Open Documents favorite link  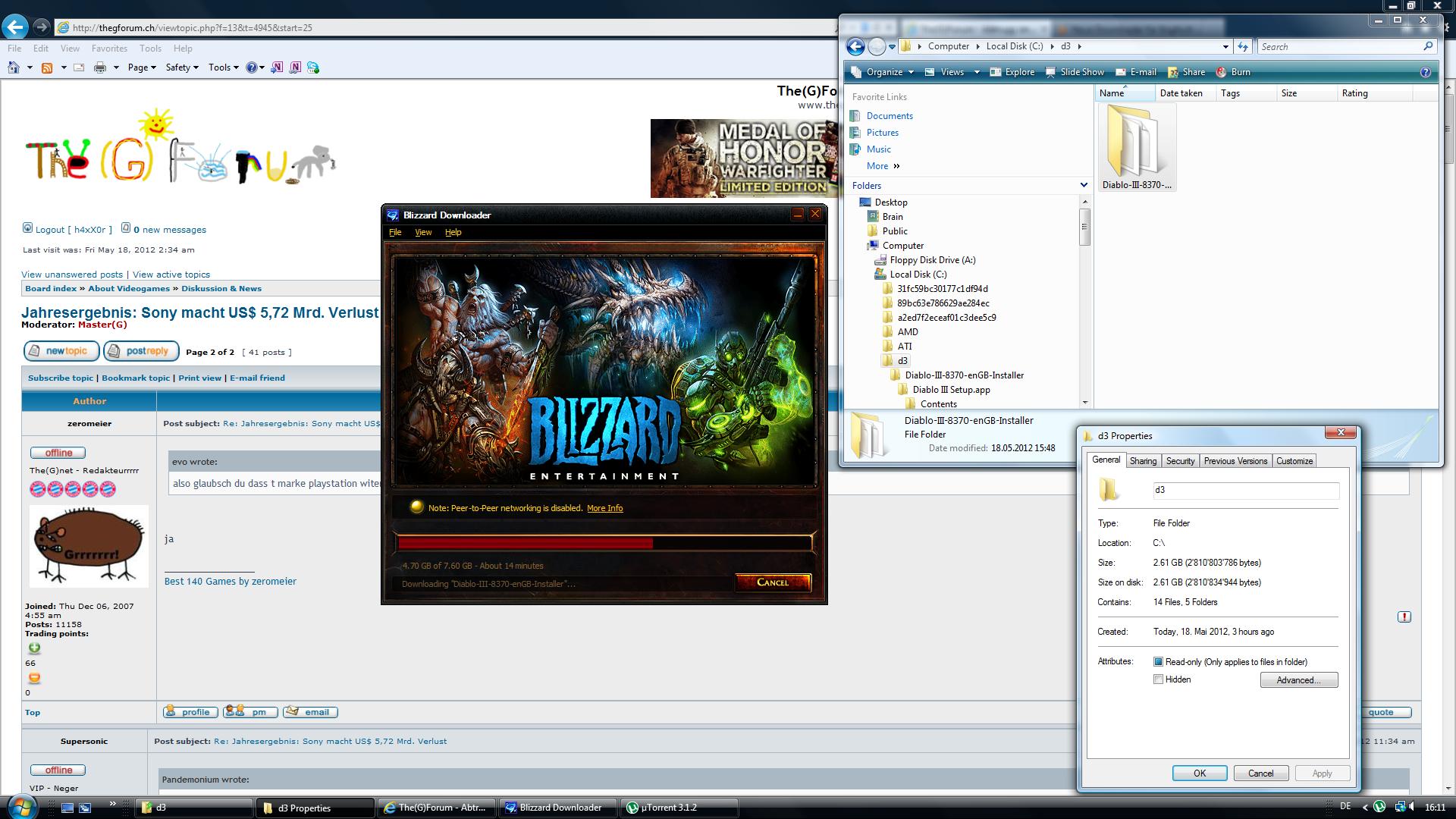(890, 116)
